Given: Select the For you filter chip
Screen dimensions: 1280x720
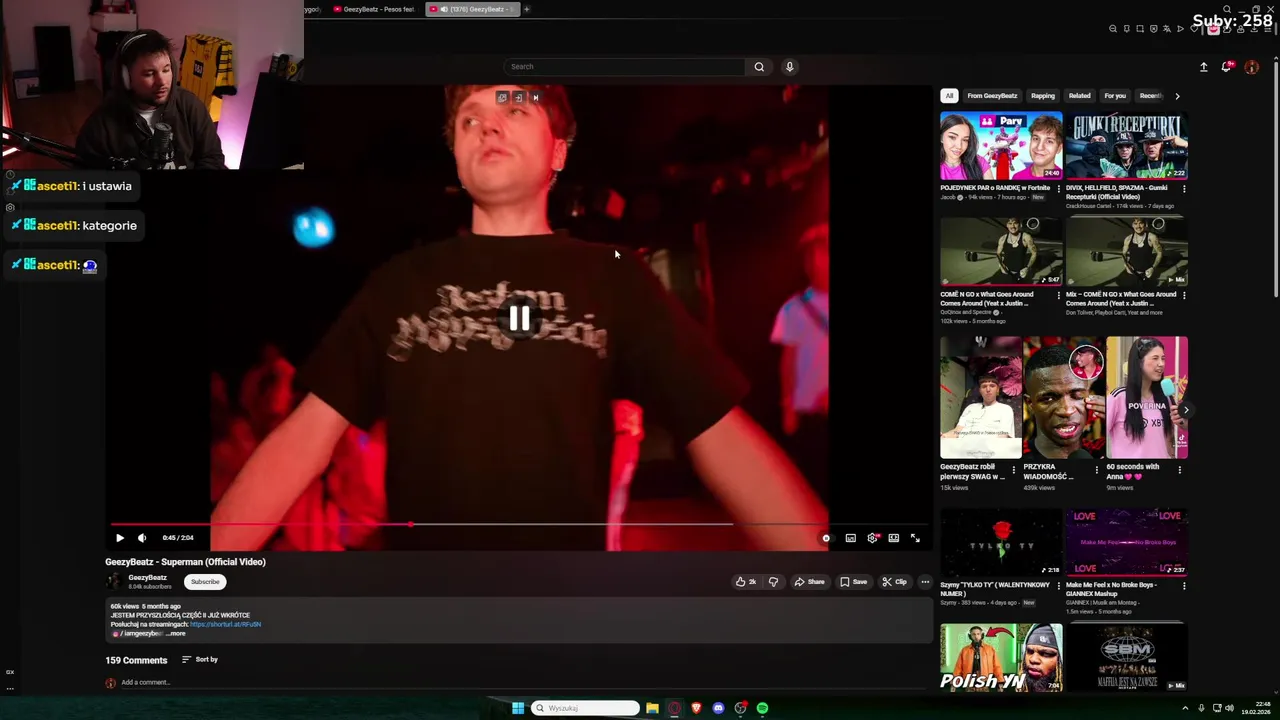Looking at the screenshot, I should (1115, 96).
